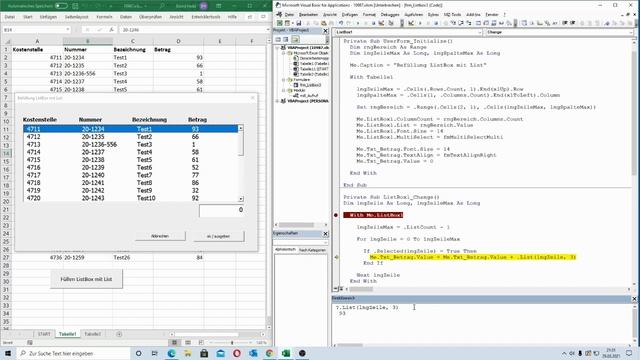Click the Excel search magnifier in title bar
The height and width of the screenshot is (360, 640).
click(x=162, y=6)
